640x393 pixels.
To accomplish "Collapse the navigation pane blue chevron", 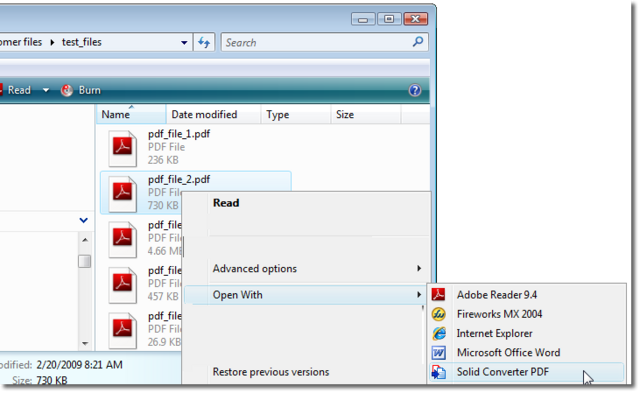I will (84, 220).
